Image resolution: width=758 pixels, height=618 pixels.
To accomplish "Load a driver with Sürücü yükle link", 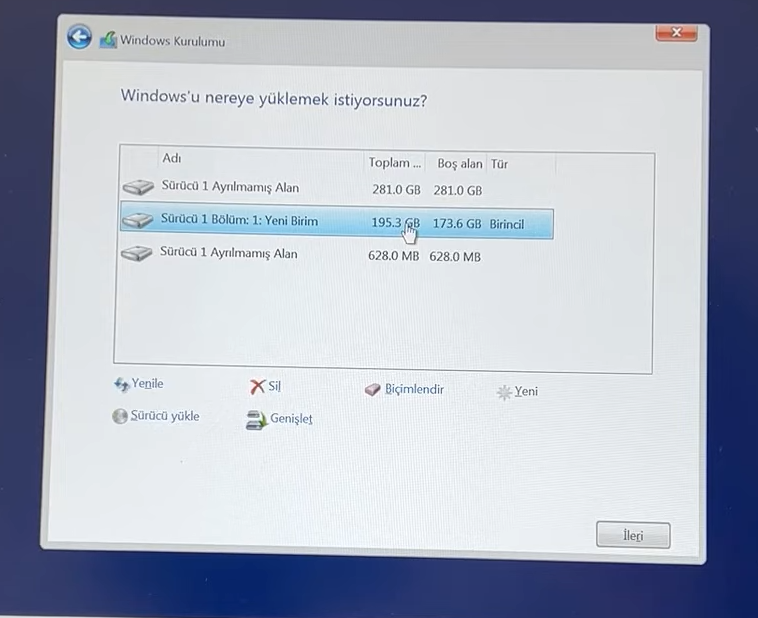I will pyautogui.click(x=165, y=416).
